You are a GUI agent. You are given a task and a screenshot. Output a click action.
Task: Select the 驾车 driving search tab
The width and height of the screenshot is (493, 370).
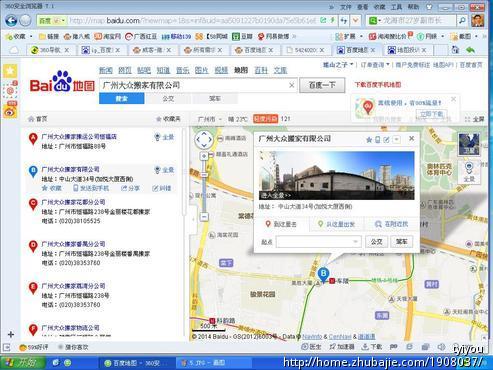[215, 99]
